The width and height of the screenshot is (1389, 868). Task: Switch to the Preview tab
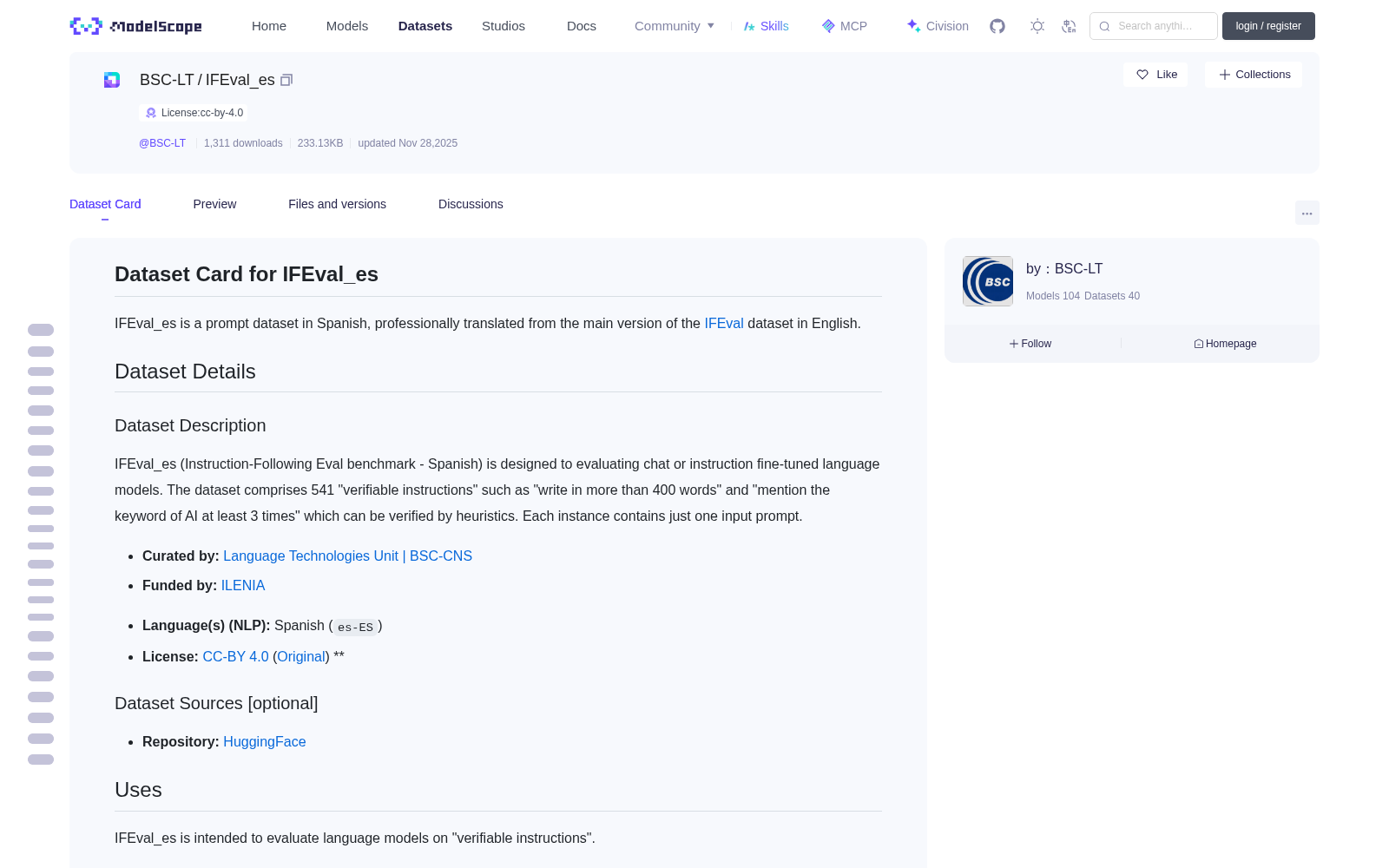point(214,204)
